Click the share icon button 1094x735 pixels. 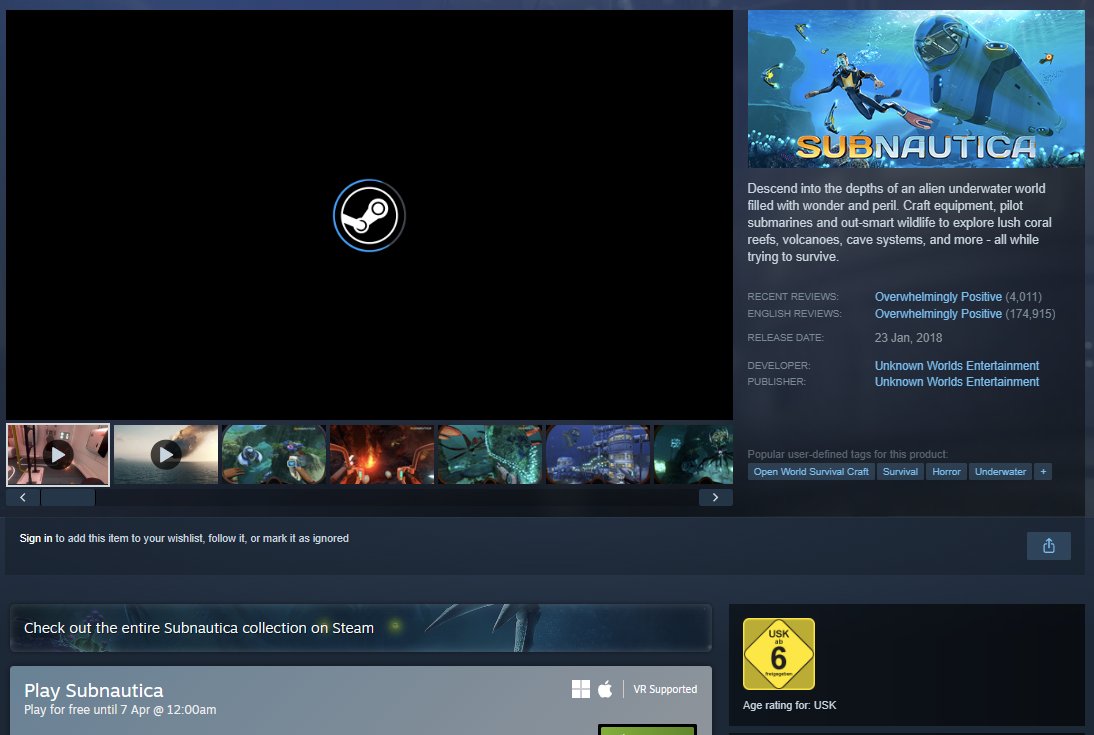(1049, 546)
